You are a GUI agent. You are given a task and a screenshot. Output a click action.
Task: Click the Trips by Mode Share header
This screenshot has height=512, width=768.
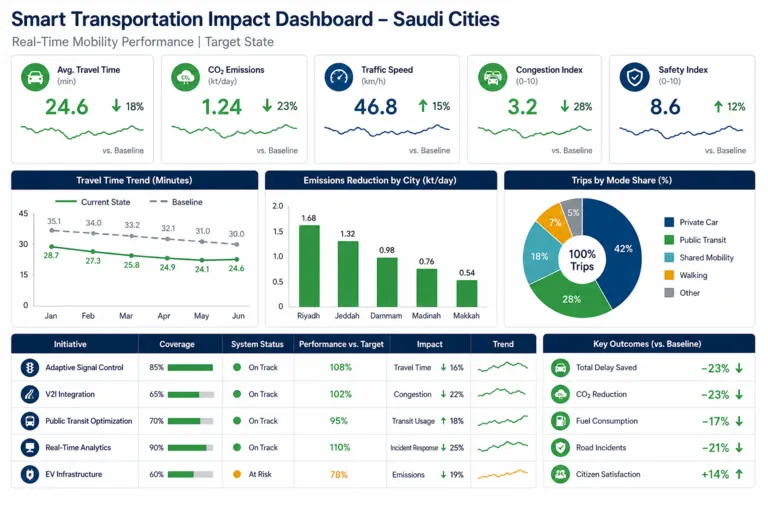click(629, 180)
